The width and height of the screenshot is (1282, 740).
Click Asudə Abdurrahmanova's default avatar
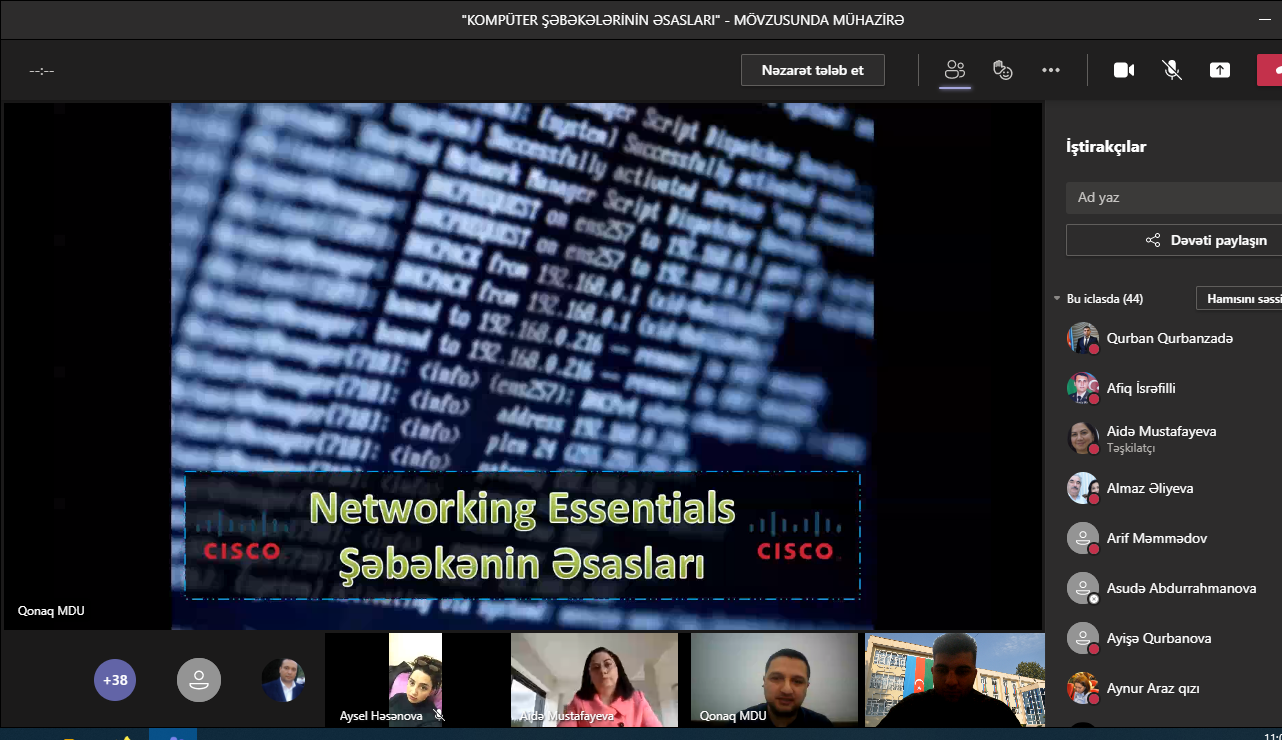tap(1082, 588)
